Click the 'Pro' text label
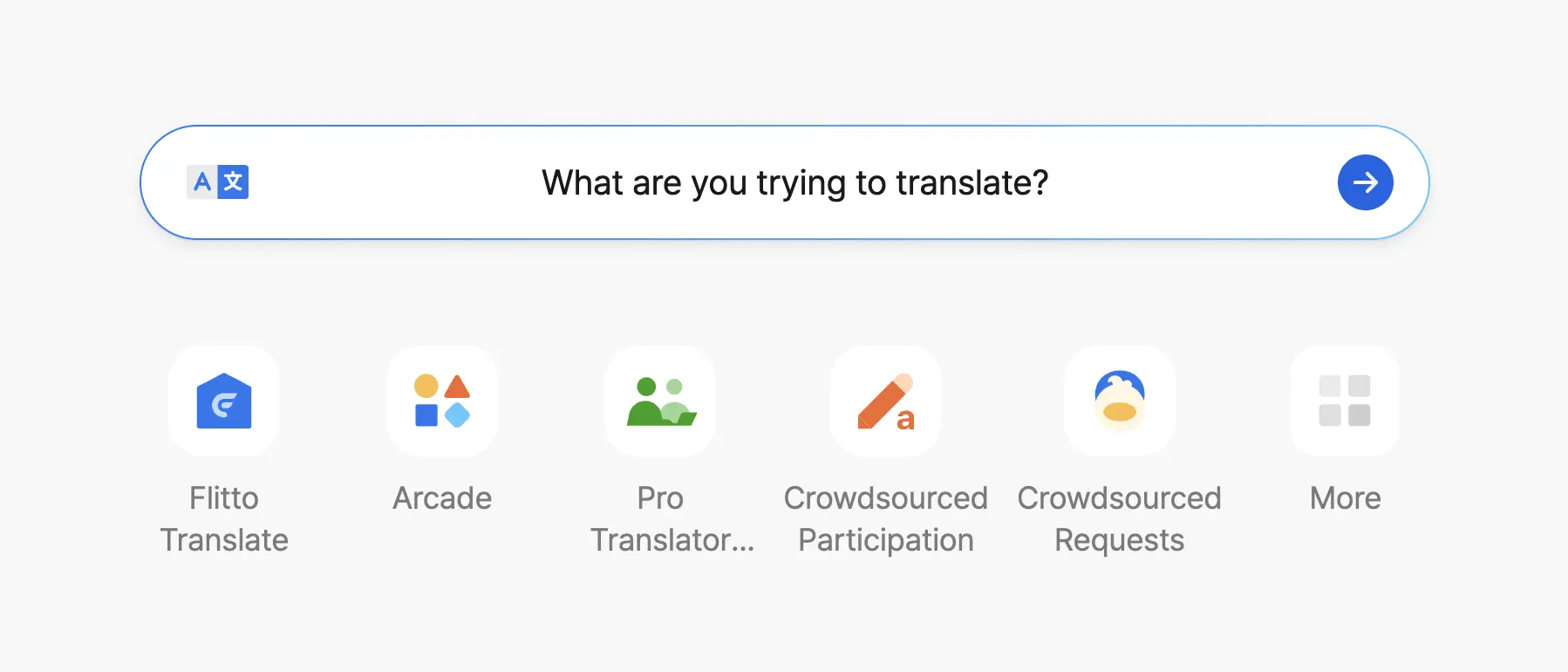Screen dimensions: 1568x672 tap(660, 498)
